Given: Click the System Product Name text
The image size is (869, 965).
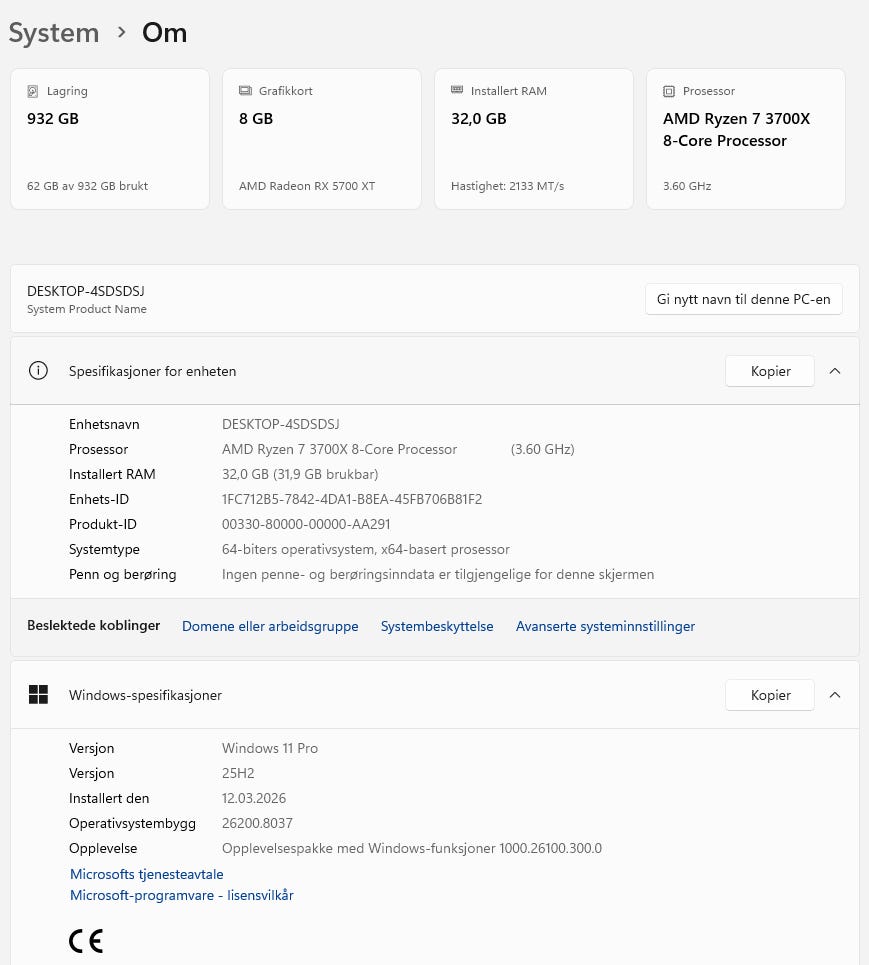Looking at the screenshot, I should tap(87, 309).
